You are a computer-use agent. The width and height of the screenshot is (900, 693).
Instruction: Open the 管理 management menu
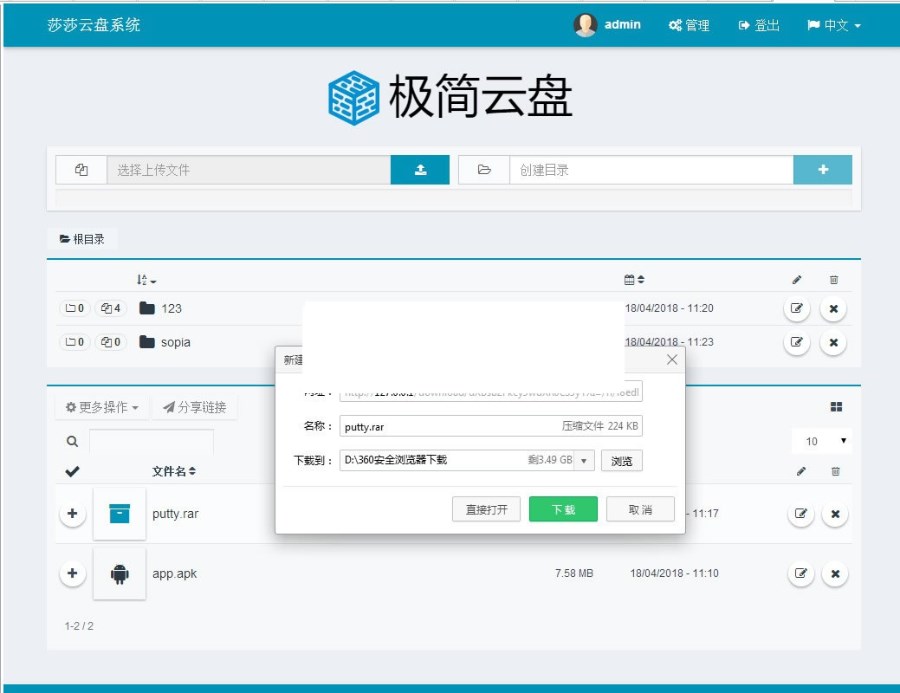[689, 25]
